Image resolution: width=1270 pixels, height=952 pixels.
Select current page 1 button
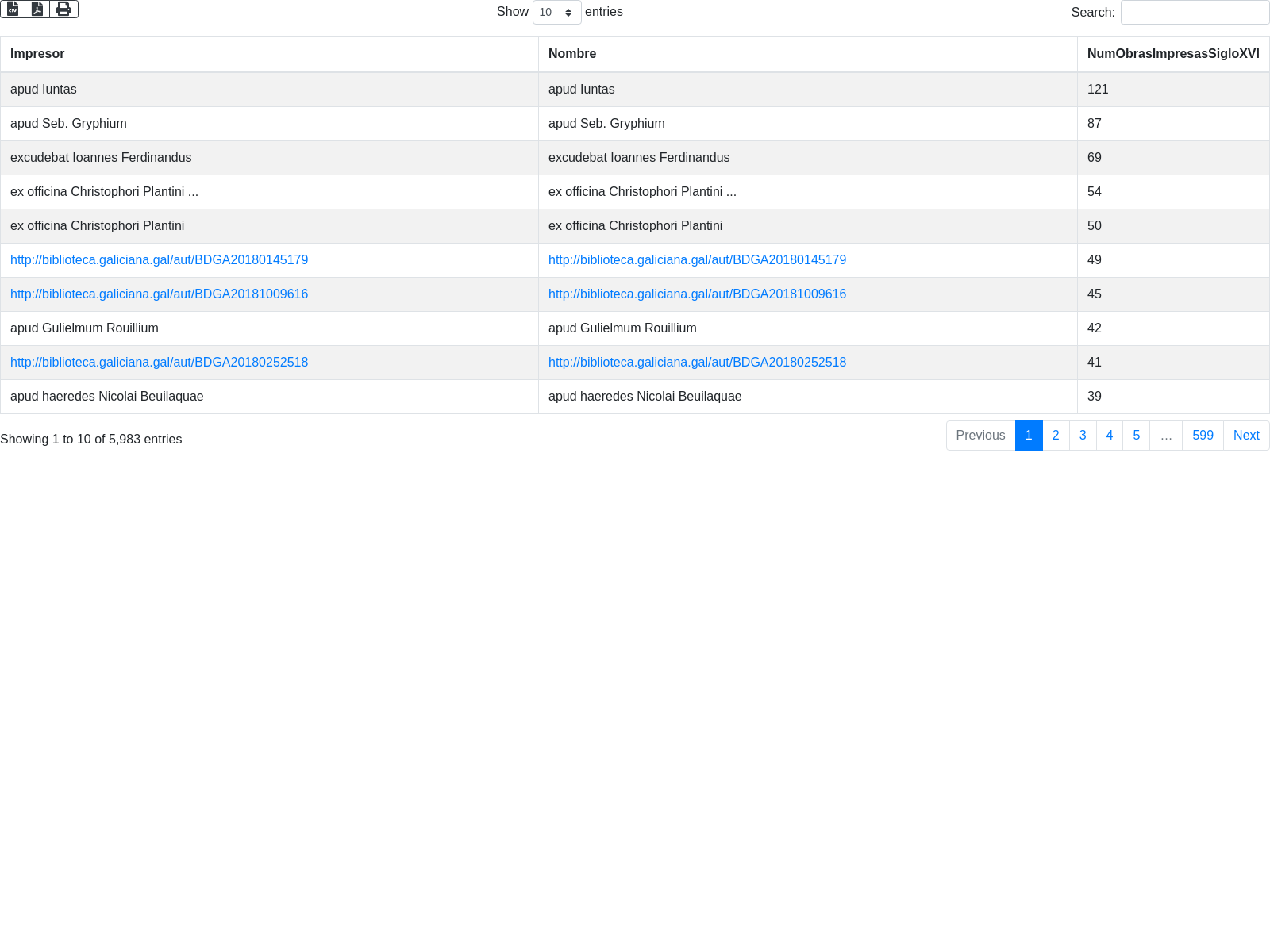click(1029, 436)
